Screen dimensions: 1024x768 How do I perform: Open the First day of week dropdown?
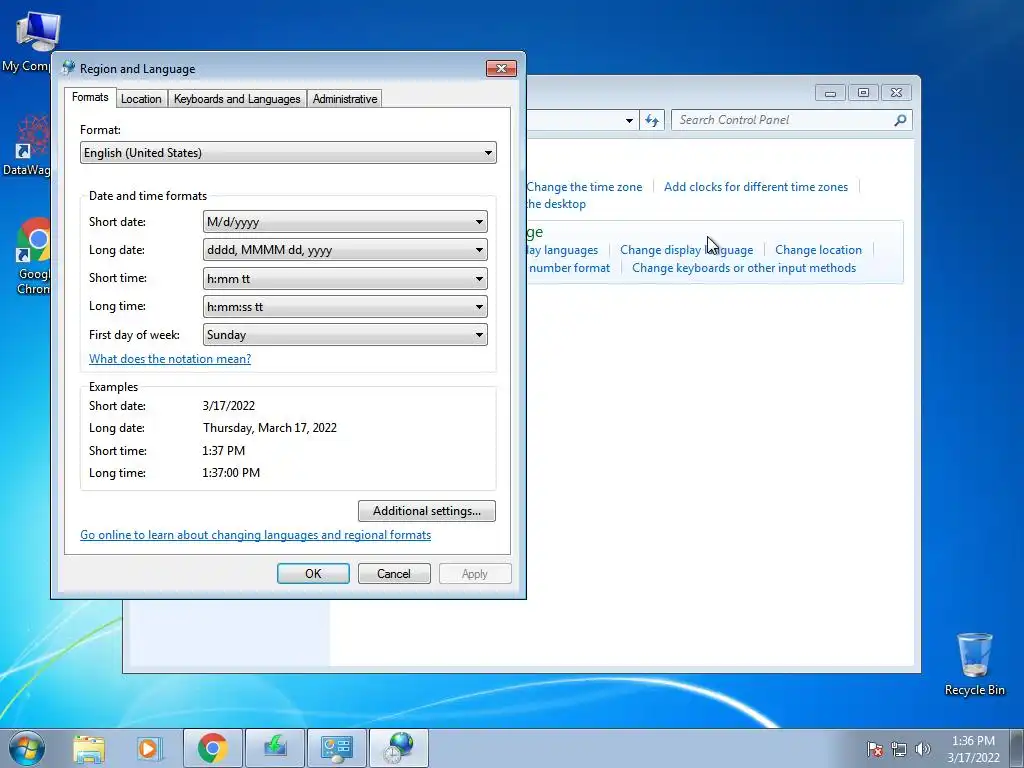point(345,335)
